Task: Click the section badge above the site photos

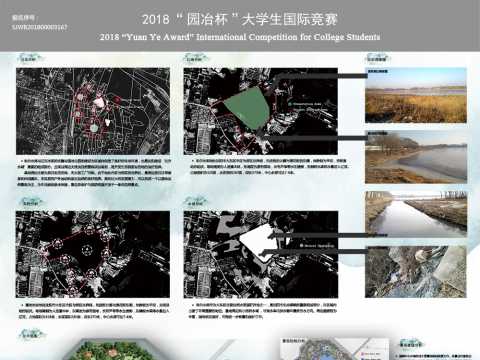Action: pos(378,58)
